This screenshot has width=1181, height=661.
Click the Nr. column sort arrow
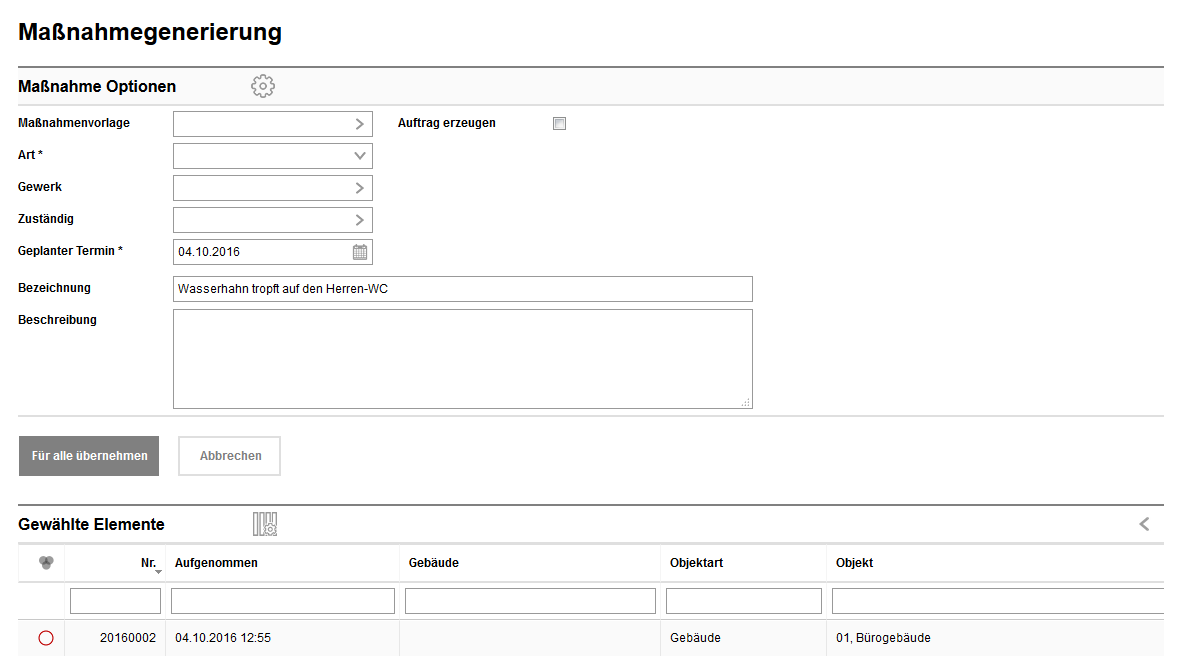coord(158,571)
